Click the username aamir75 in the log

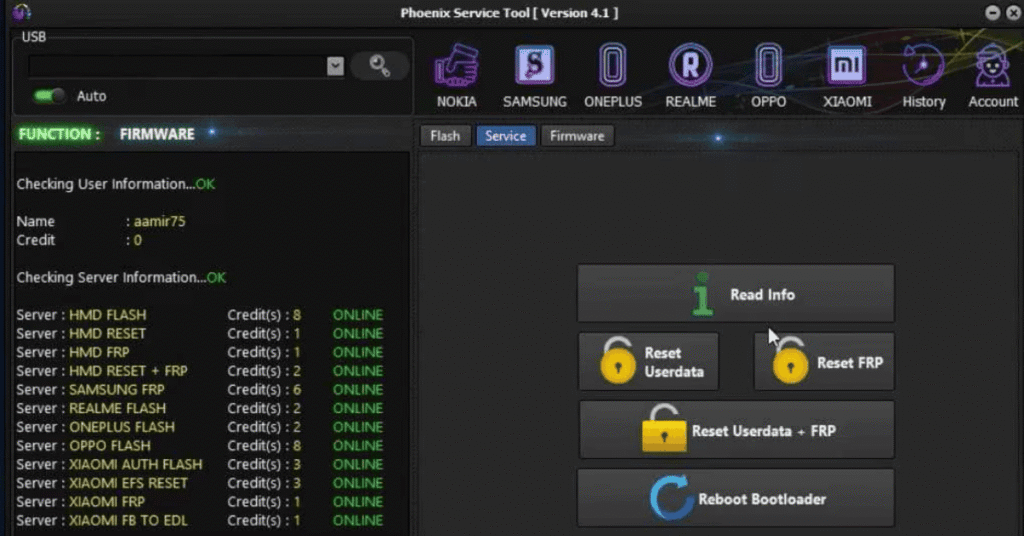[x=159, y=221]
